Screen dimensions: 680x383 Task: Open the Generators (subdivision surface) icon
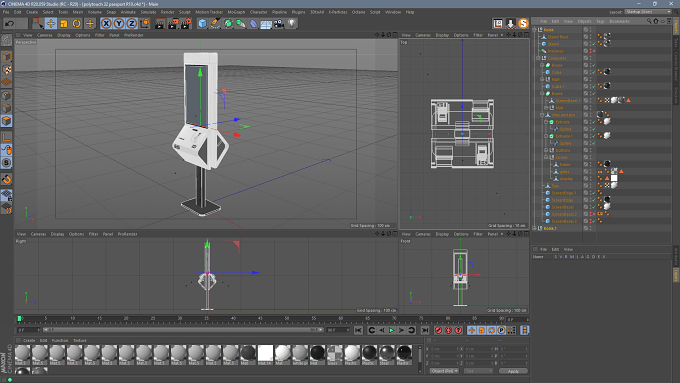228,23
